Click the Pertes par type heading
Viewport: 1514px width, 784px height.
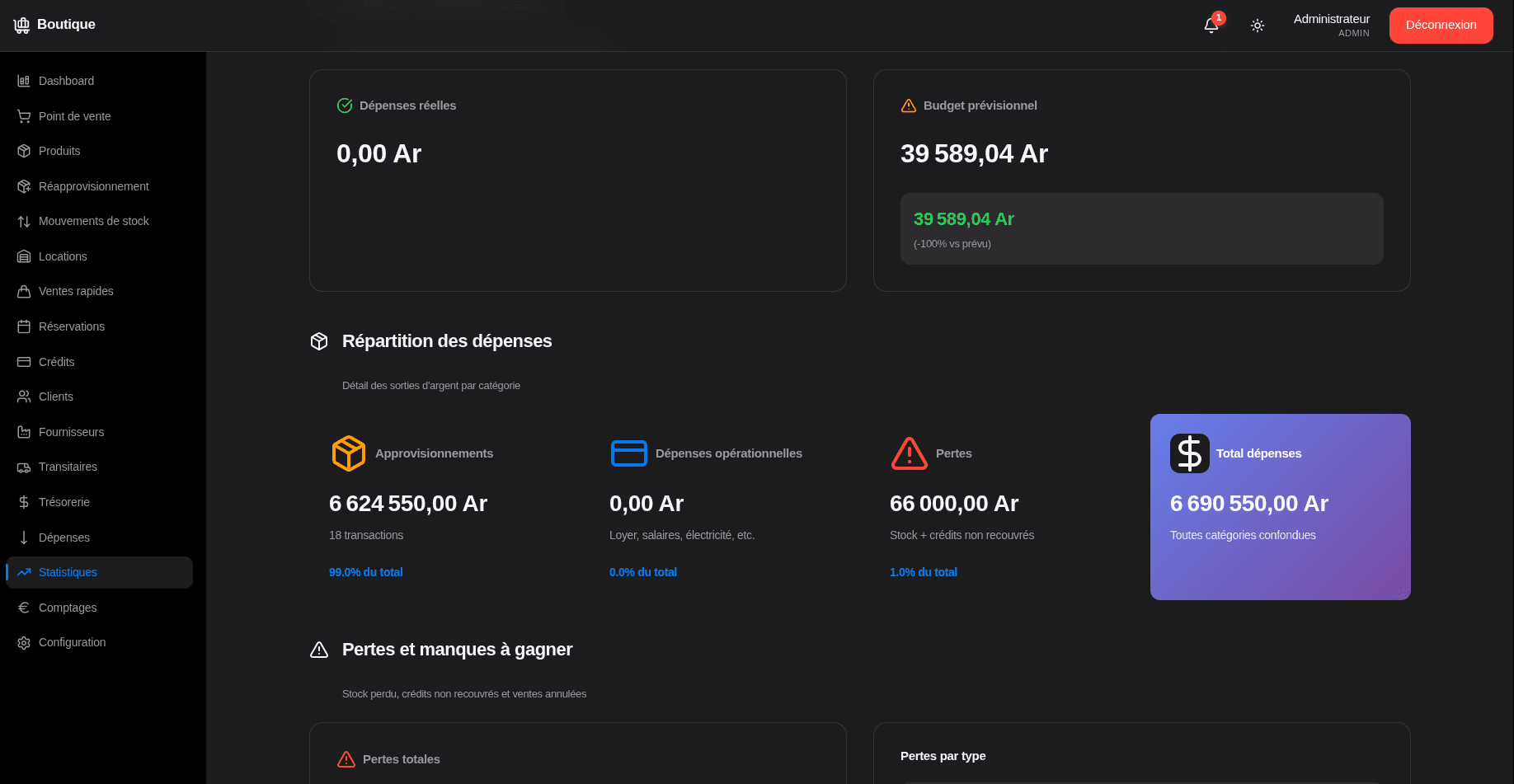943,756
